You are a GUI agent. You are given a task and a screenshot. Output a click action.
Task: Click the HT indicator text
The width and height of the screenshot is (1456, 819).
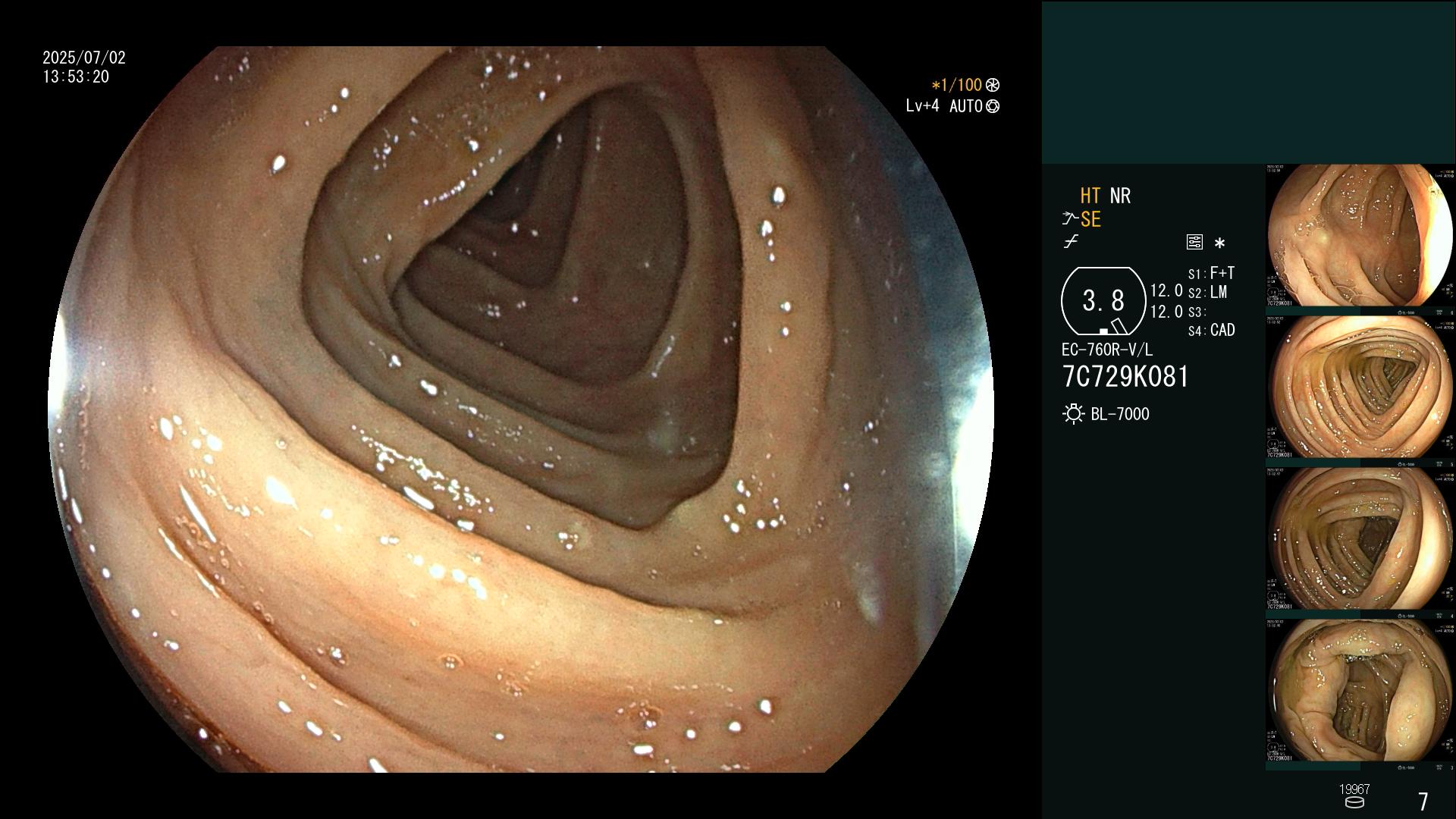(x=1090, y=196)
